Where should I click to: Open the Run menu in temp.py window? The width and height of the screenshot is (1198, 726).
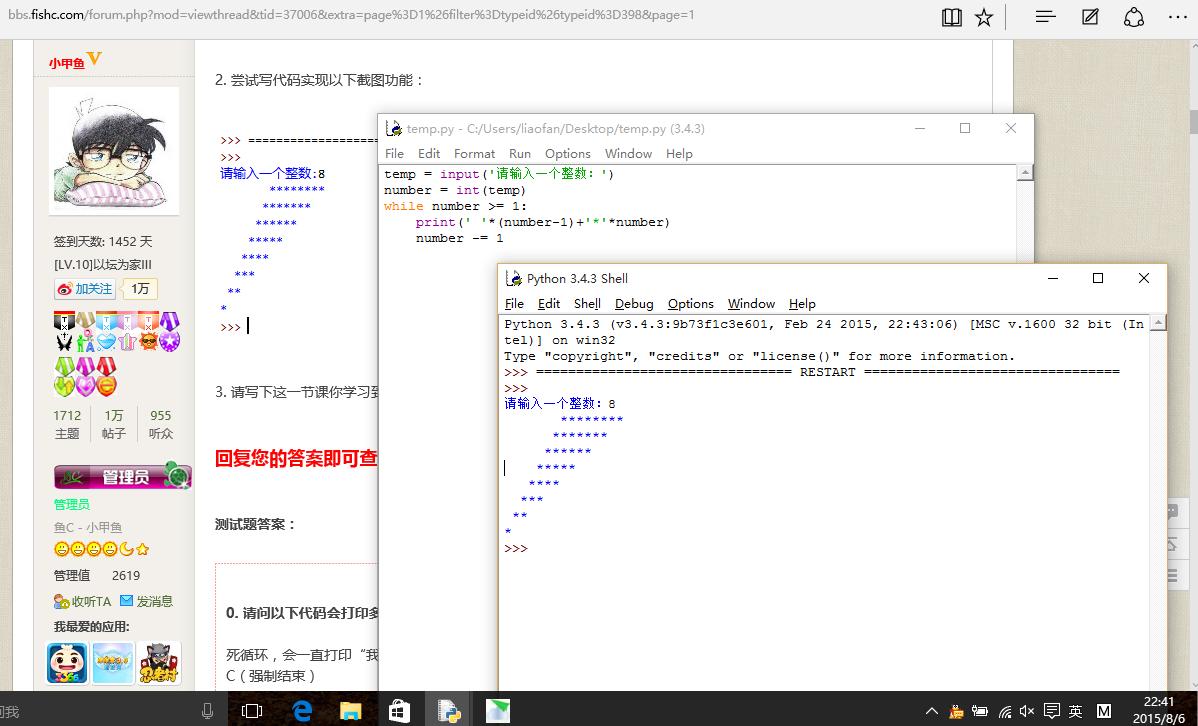[519, 153]
